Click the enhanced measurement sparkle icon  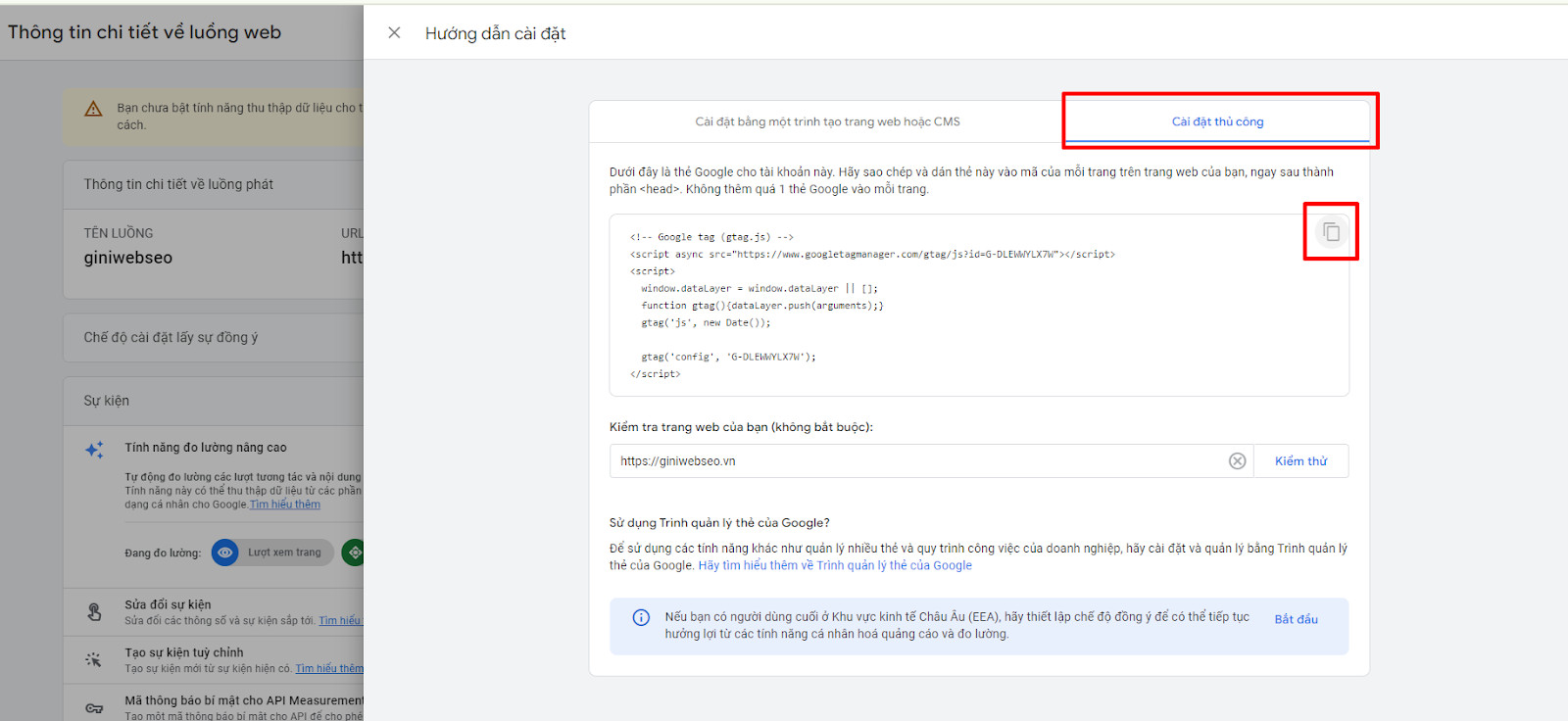tap(94, 450)
